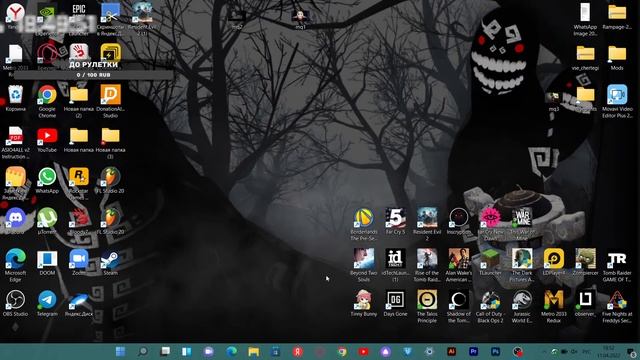Launch Tomb Raider GAME OF THE YEAR shortcut
Viewport: 640px width, 360px height.
click(617, 259)
